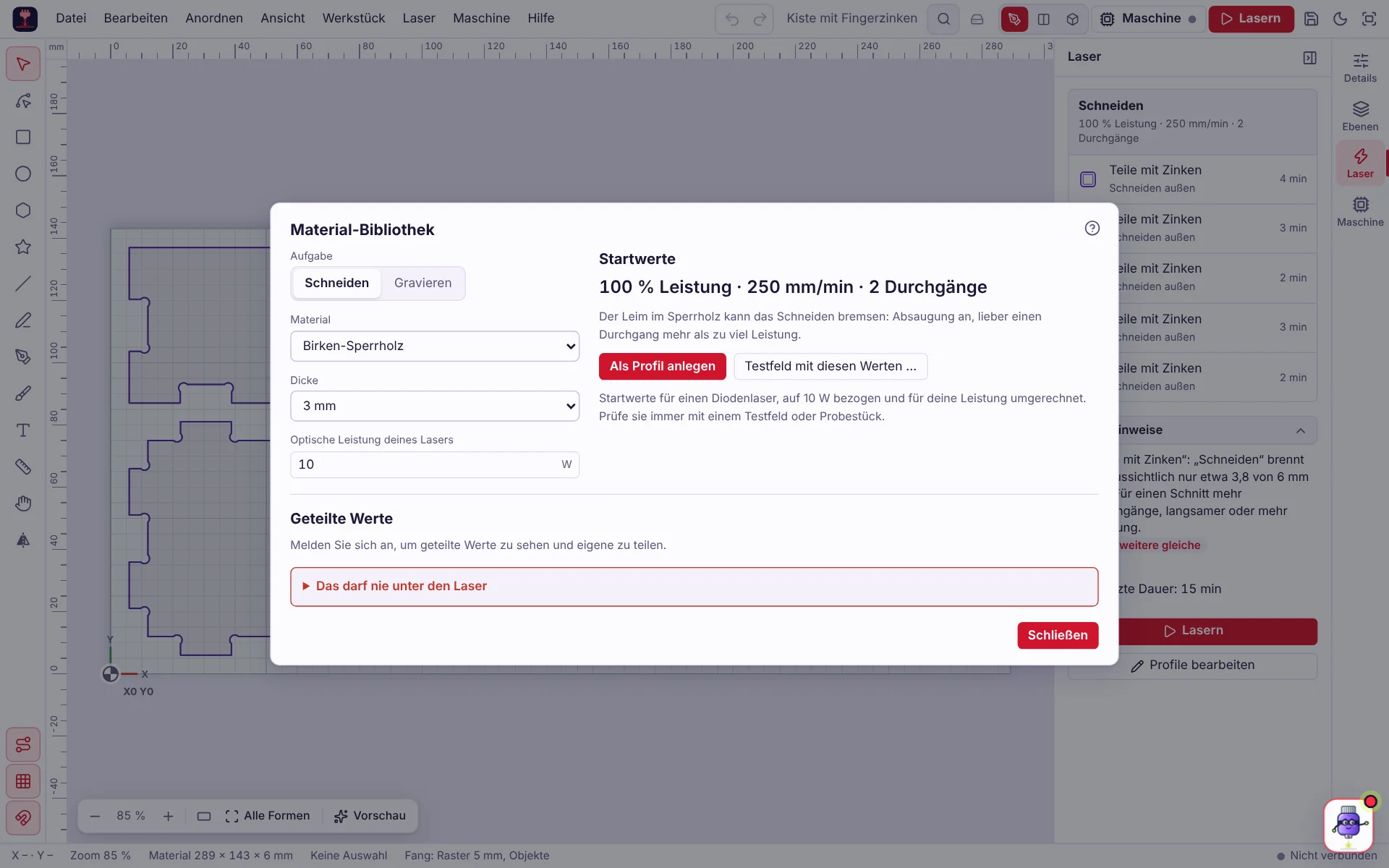
Task: Toggle the draw mode icon in top toolbar
Action: point(1014,19)
